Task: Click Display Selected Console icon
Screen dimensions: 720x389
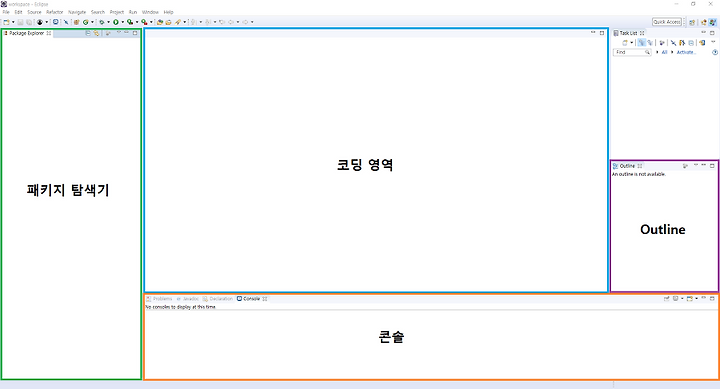Action: [x=675, y=299]
